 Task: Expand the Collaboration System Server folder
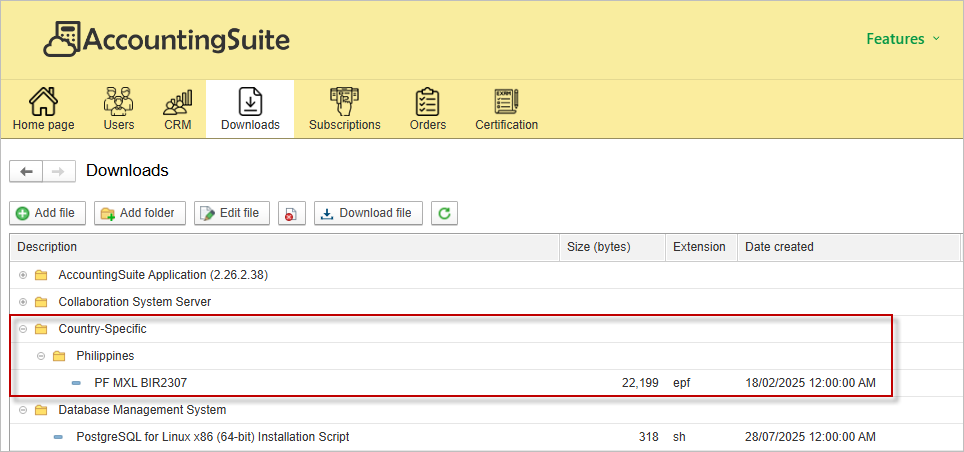23,302
